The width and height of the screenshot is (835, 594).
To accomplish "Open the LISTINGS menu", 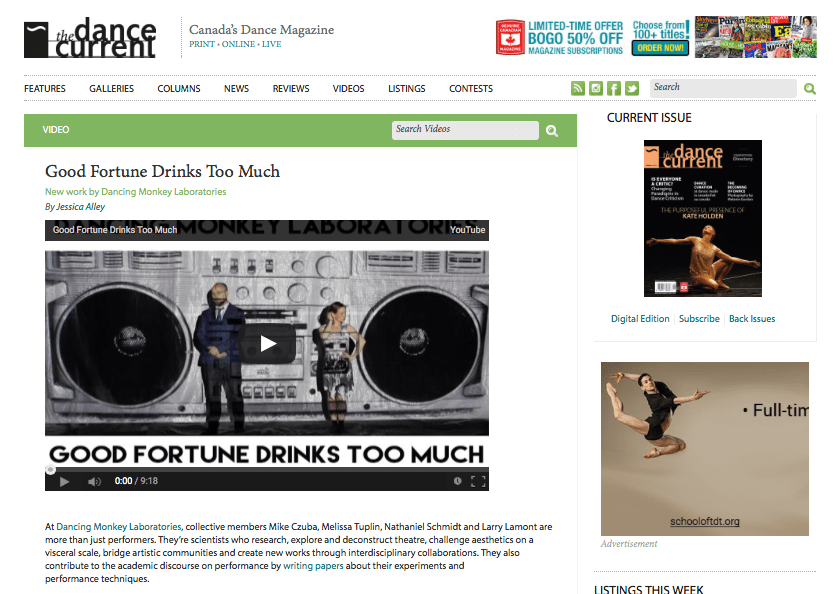I will click(x=407, y=88).
